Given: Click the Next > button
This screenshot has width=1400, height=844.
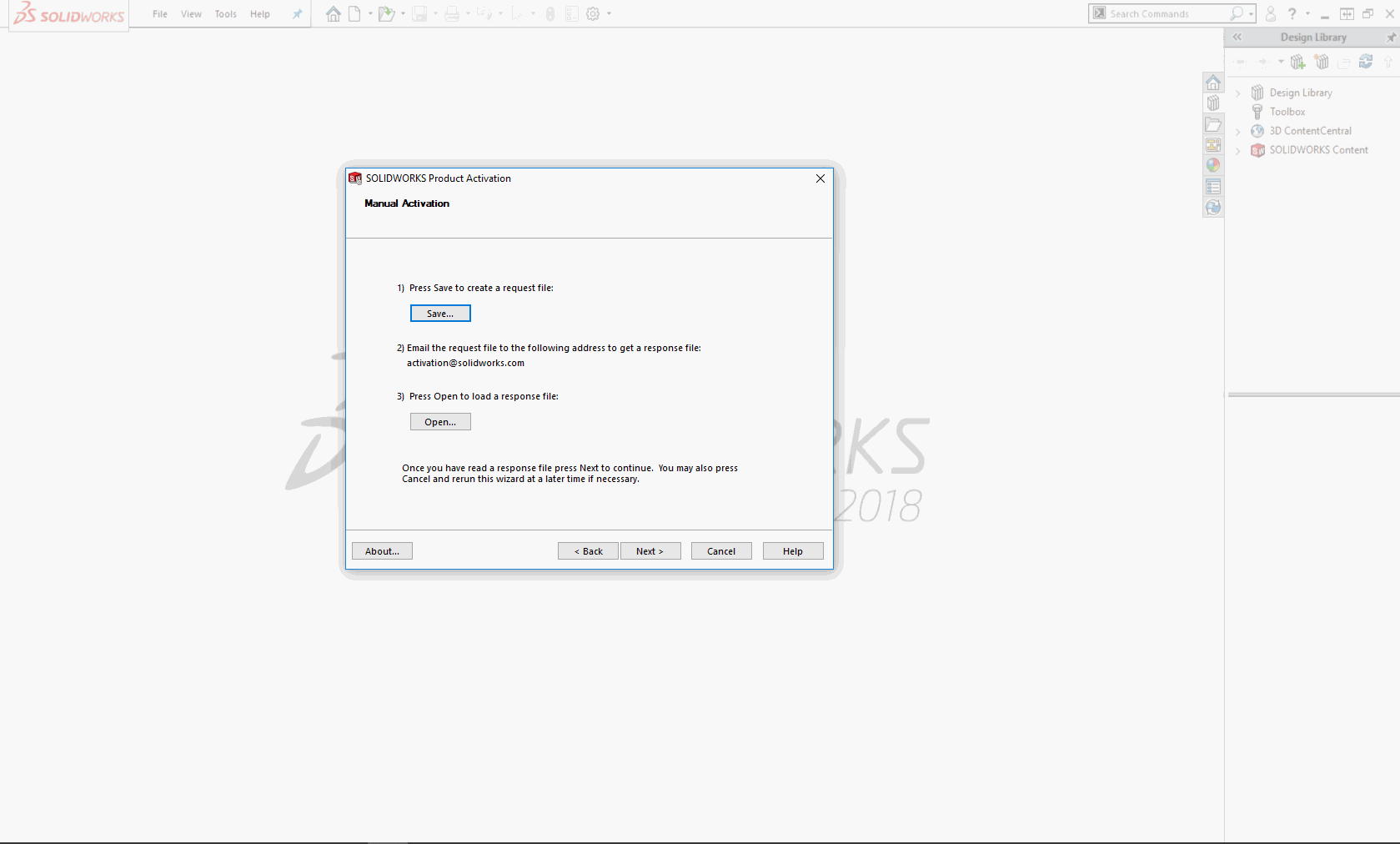Looking at the screenshot, I should click(650, 551).
